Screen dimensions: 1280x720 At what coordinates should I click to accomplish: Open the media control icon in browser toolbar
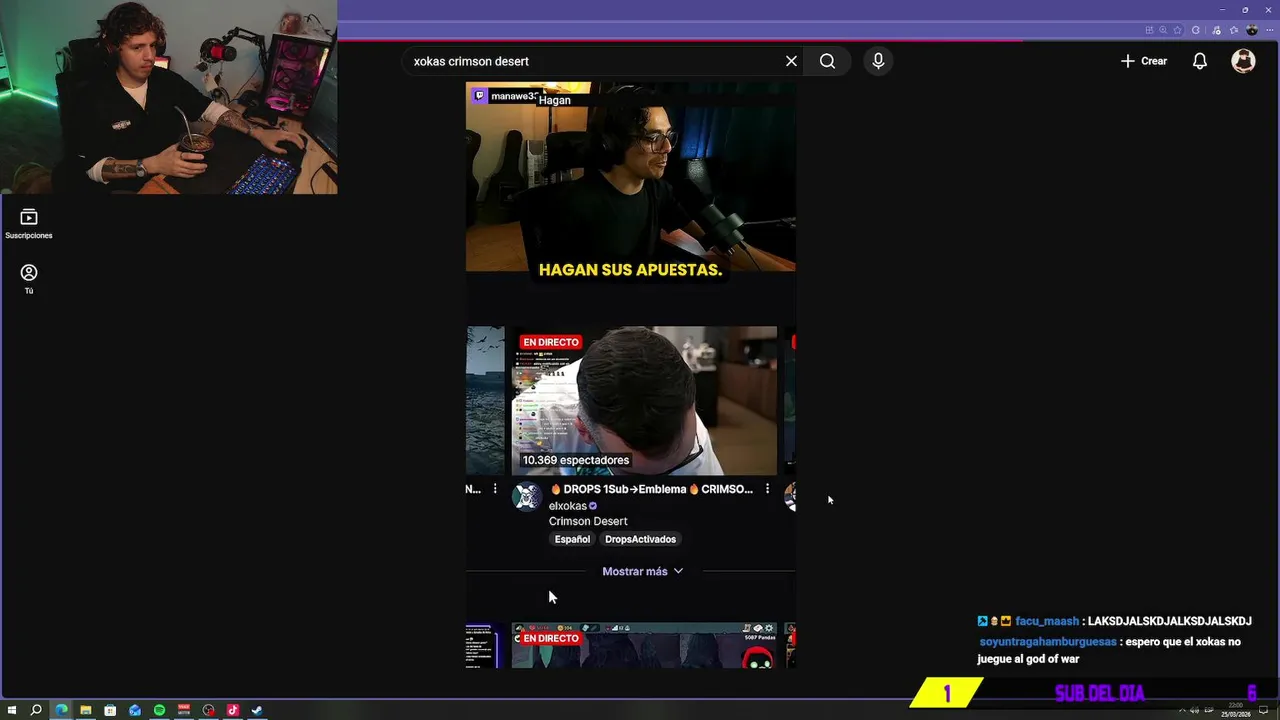tap(1216, 30)
